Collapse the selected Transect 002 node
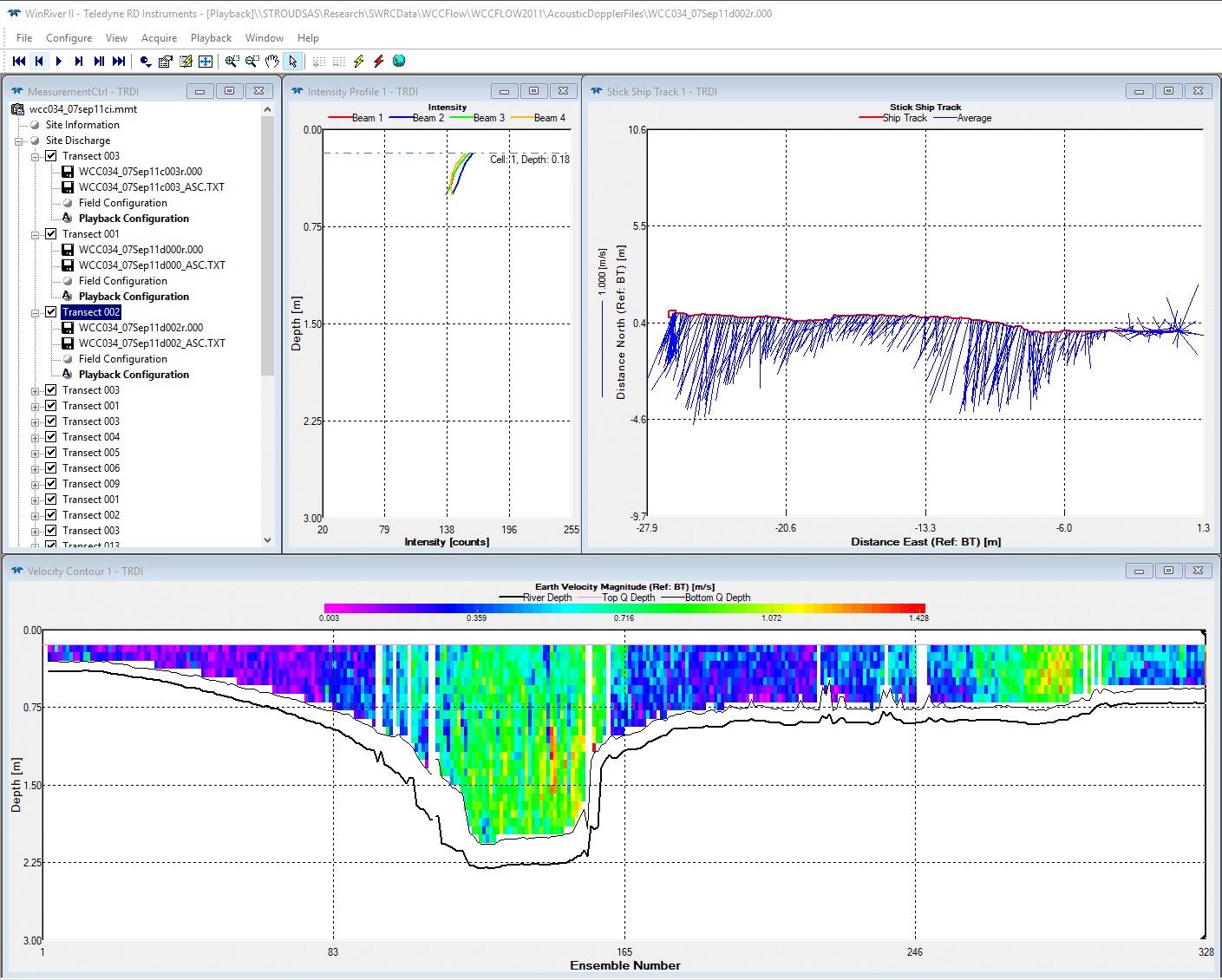 (x=36, y=312)
